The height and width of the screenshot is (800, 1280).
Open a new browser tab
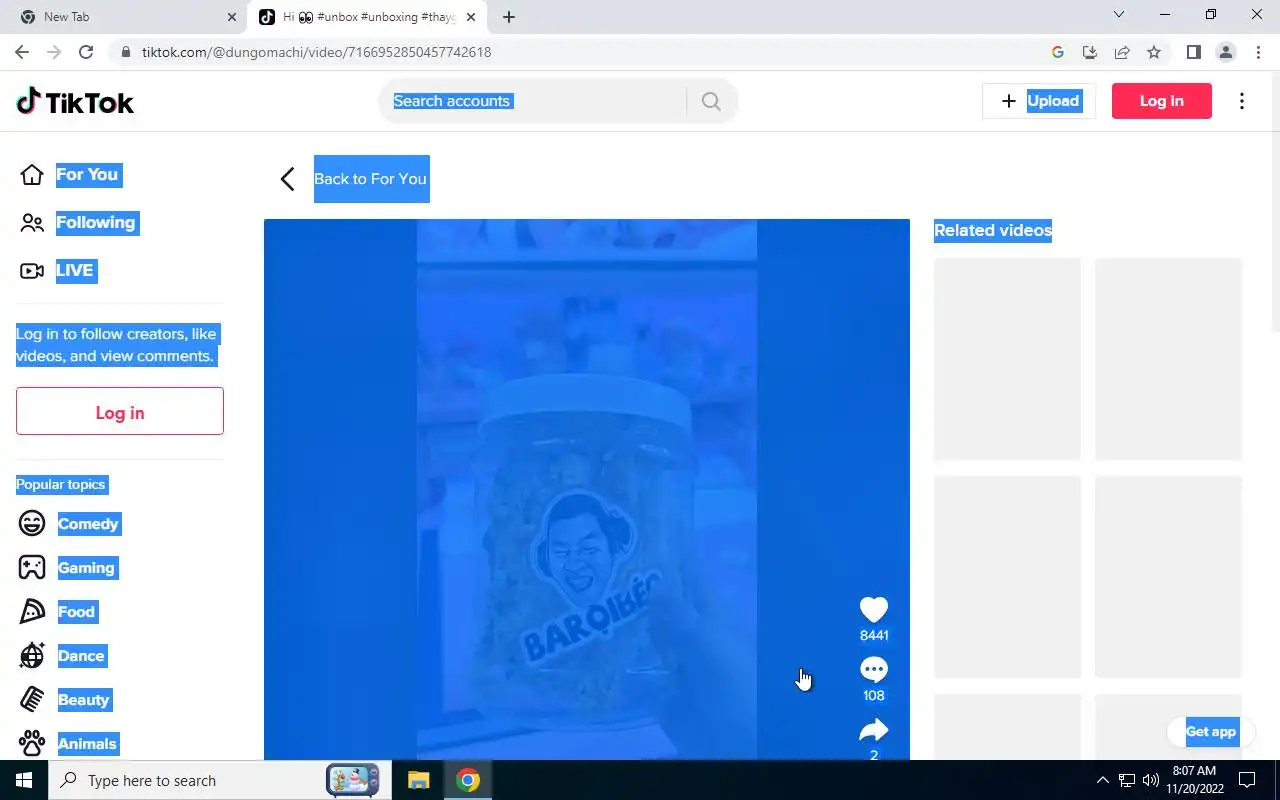point(509,17)
